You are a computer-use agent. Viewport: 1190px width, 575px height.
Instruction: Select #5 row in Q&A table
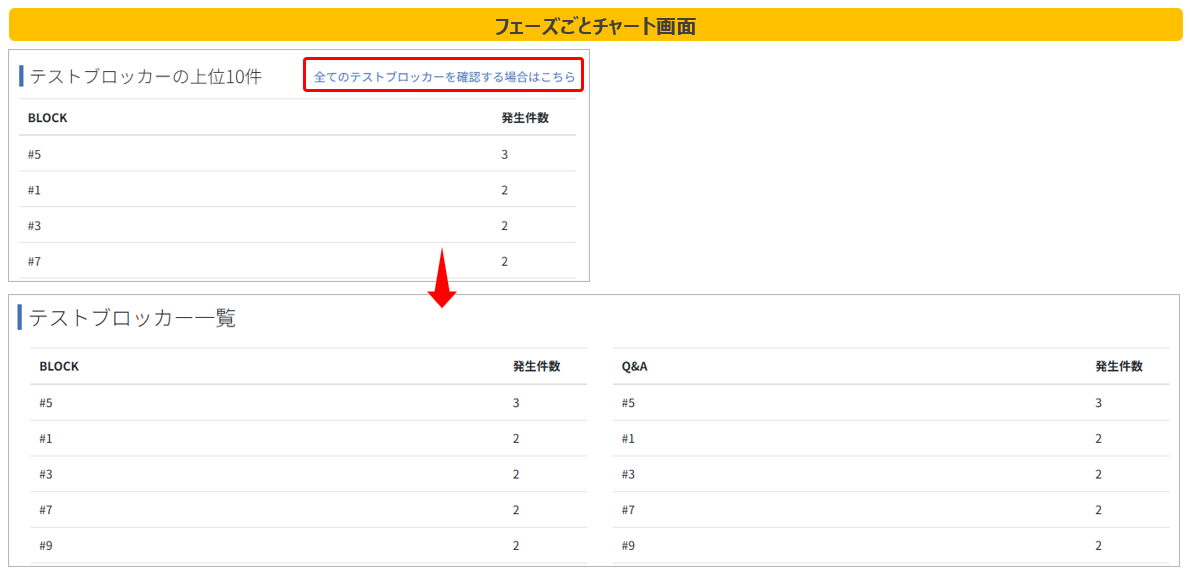[x=891, y=403]
